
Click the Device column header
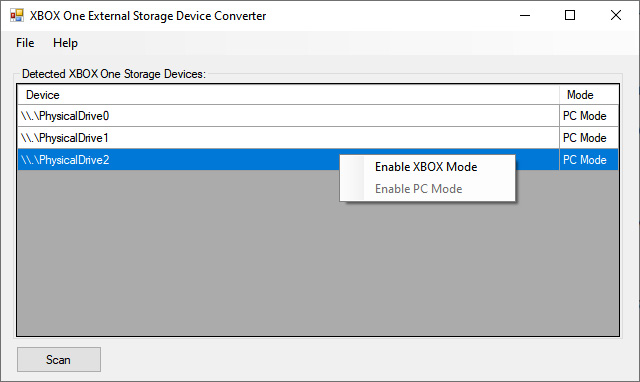[288, 95]
